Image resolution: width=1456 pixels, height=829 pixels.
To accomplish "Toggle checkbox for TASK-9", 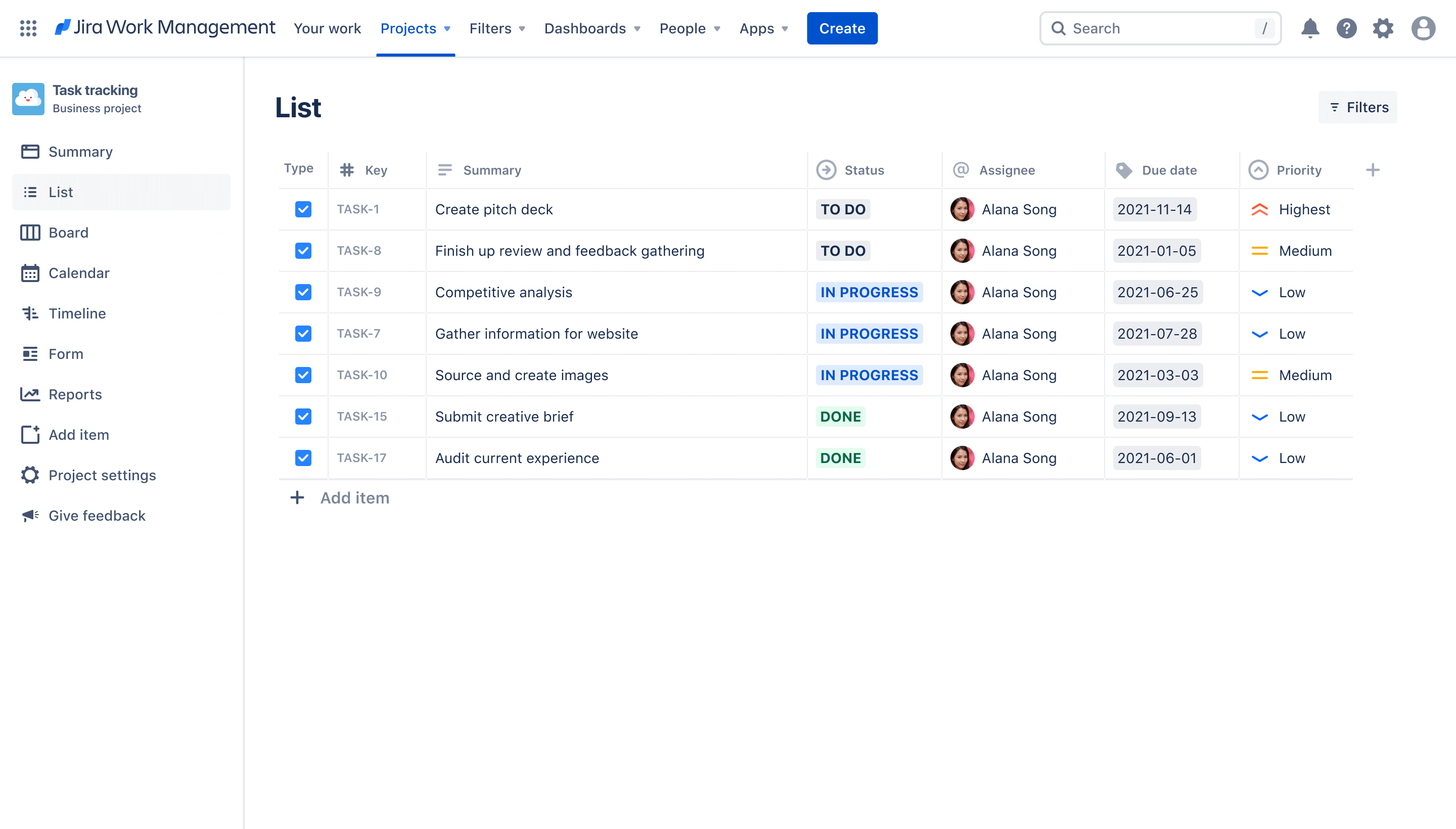I will (x=302, y=292).
